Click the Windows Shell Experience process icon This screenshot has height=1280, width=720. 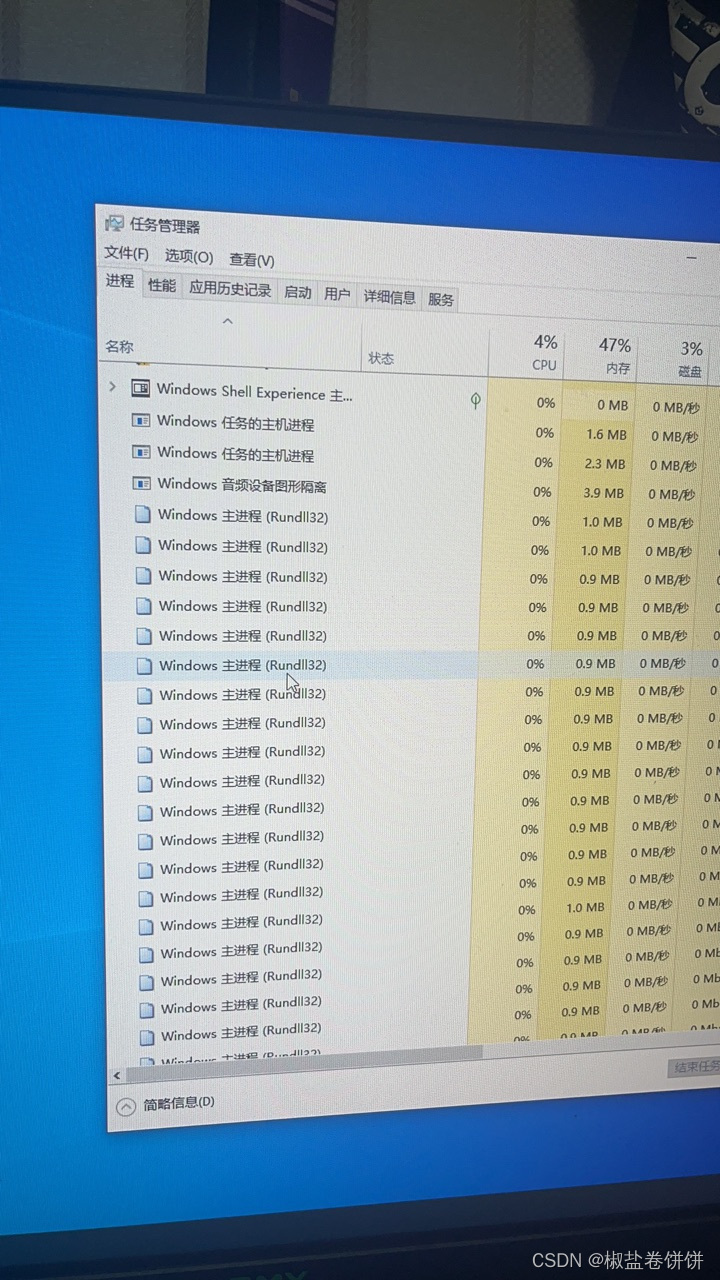point(141,388)
